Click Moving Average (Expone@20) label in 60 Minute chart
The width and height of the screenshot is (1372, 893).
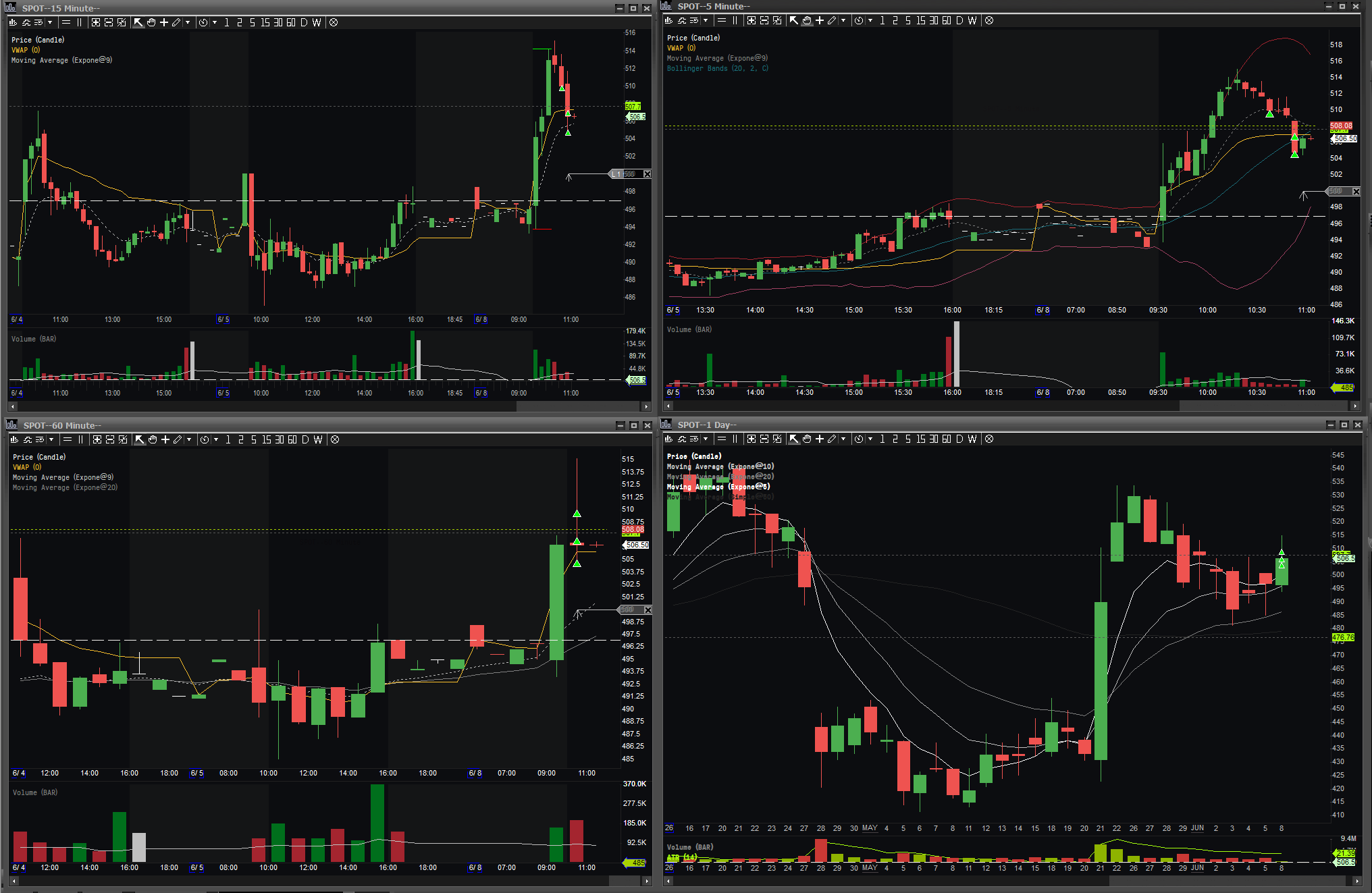(x=65, y=487)
